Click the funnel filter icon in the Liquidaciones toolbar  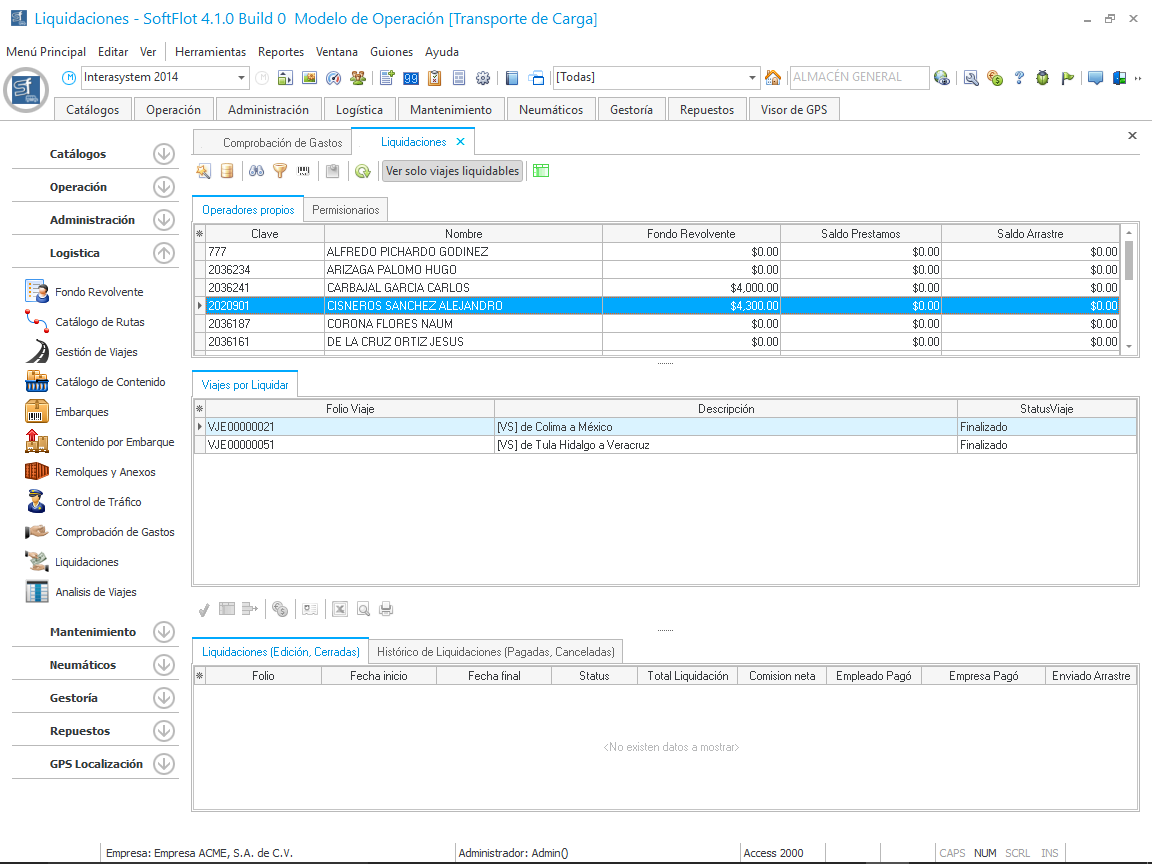click(280, 171)
